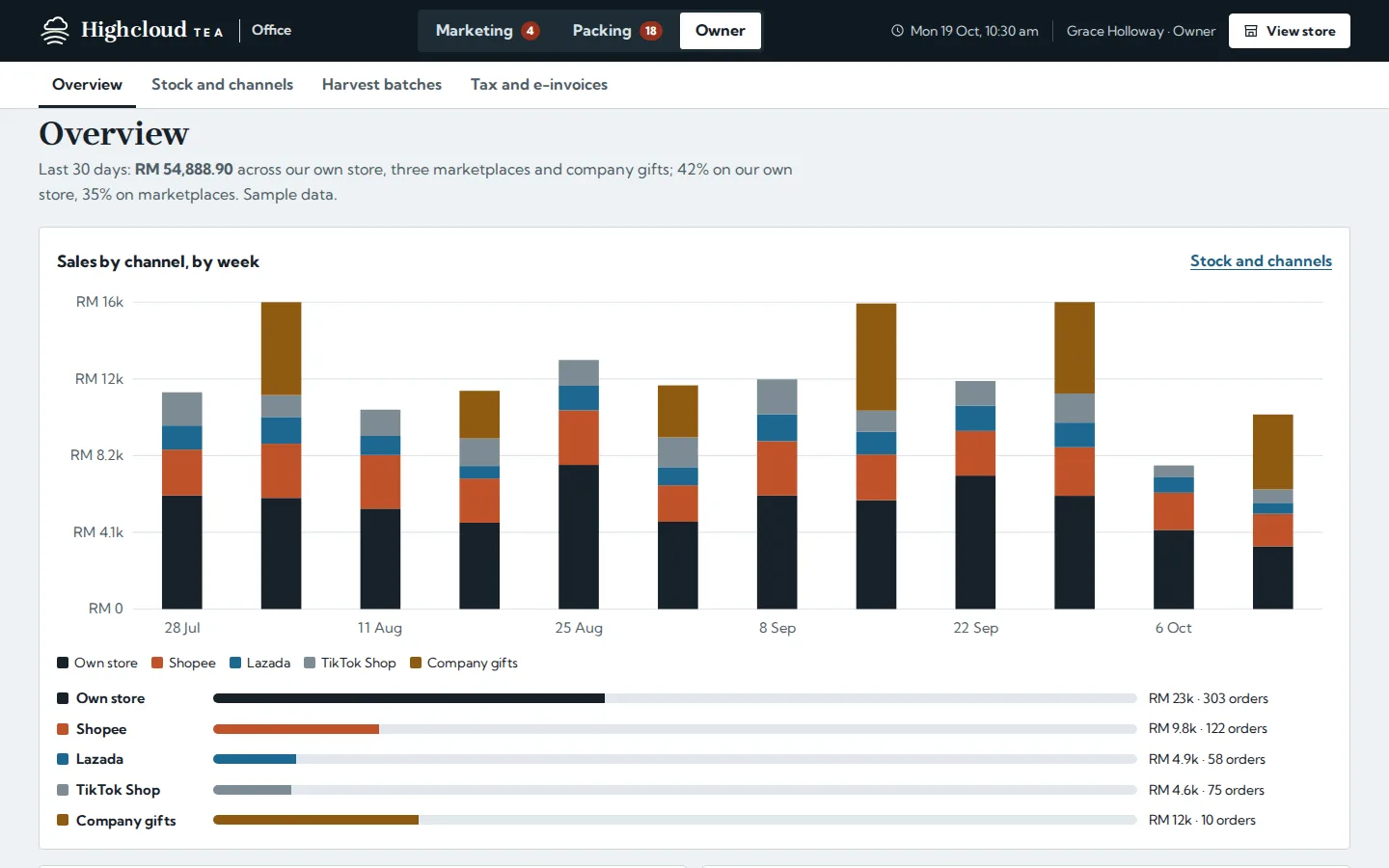The width and height of the screenshot is (1389, 868).
Task: Click the Company gifts progress bar
Action: [x=675, y=820]
